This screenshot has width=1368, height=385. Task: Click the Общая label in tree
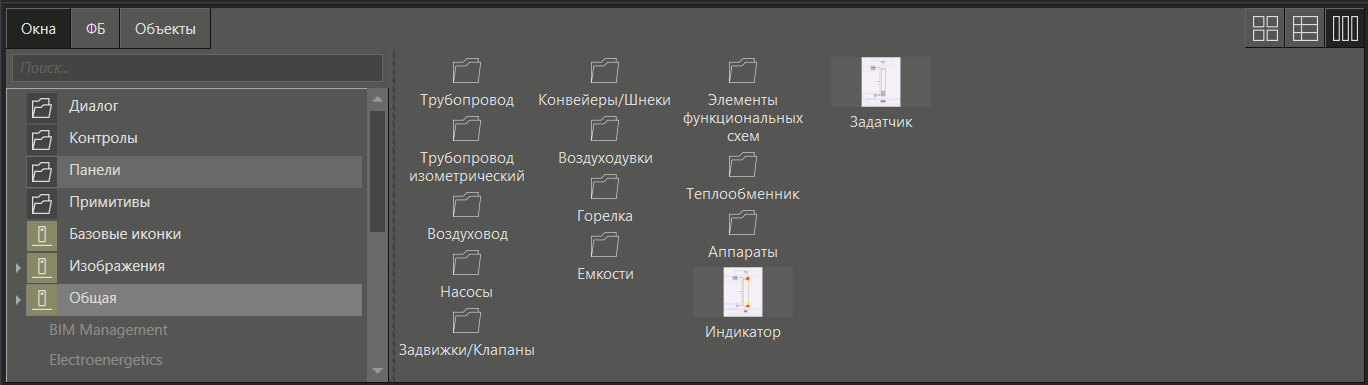click(93, 298)
